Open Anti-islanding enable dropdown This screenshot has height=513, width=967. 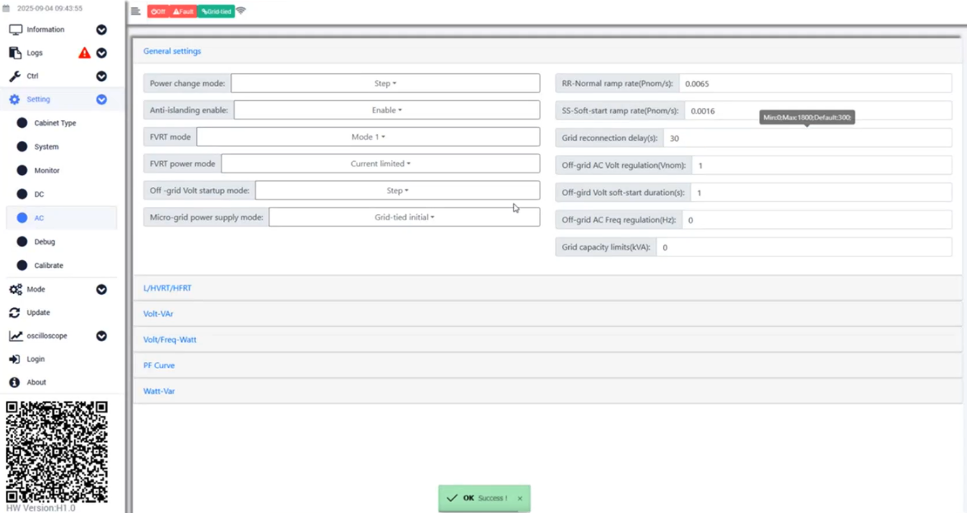click(386, 110)
